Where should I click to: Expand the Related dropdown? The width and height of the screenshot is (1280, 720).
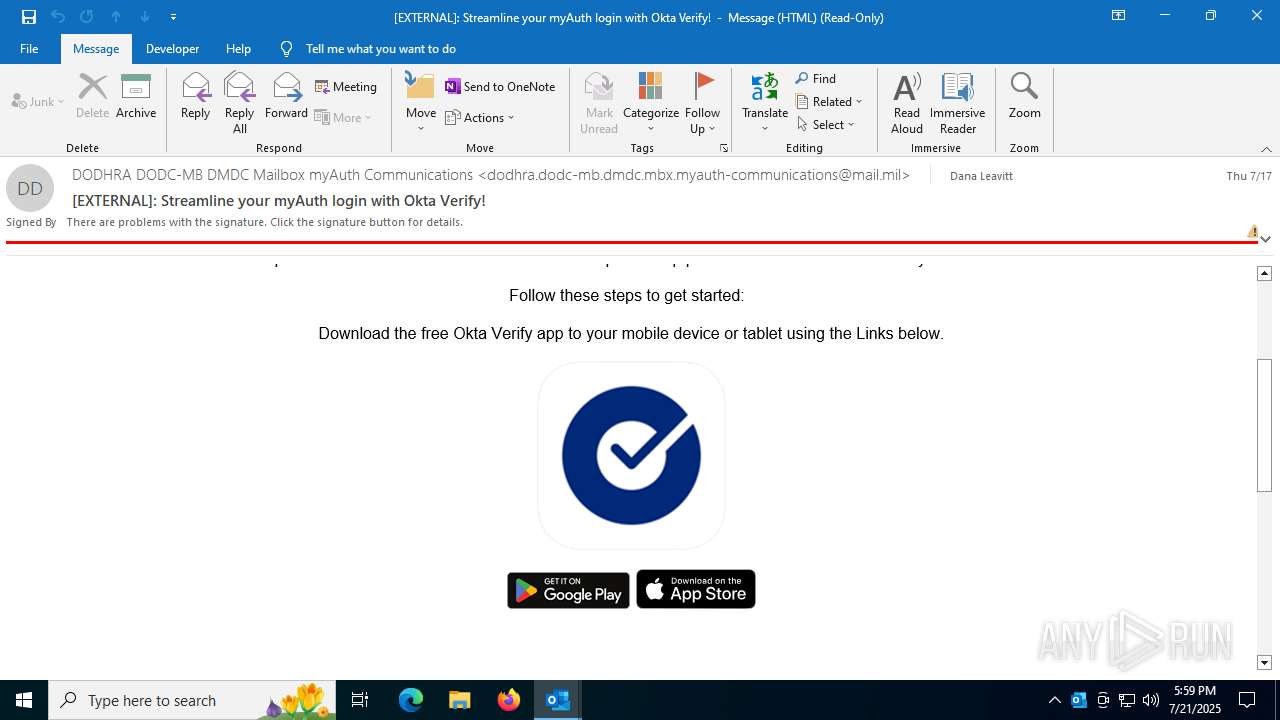(x=829, y=101)
